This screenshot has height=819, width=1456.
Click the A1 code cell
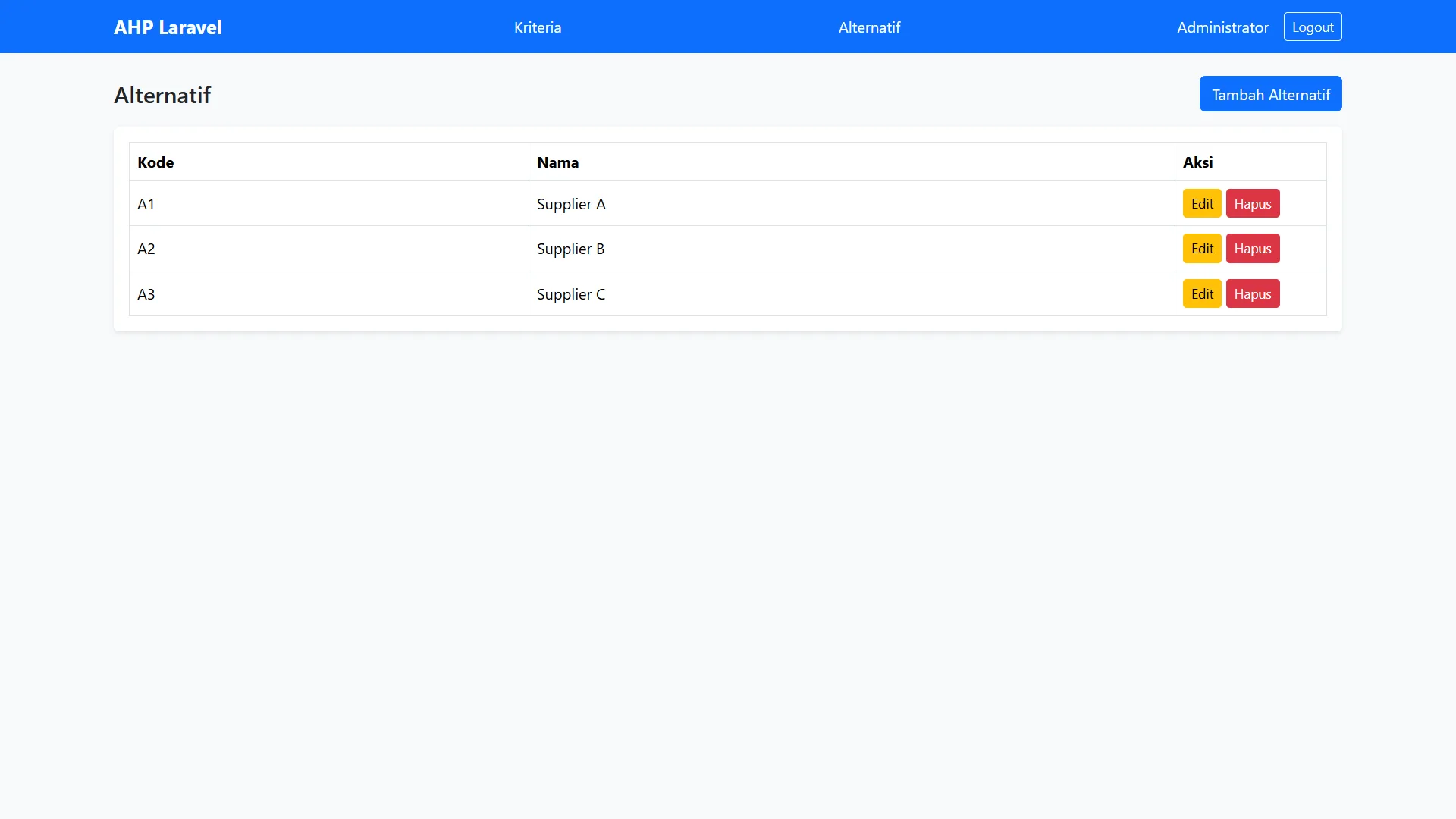pyautogui.click(x=329, y=203)
